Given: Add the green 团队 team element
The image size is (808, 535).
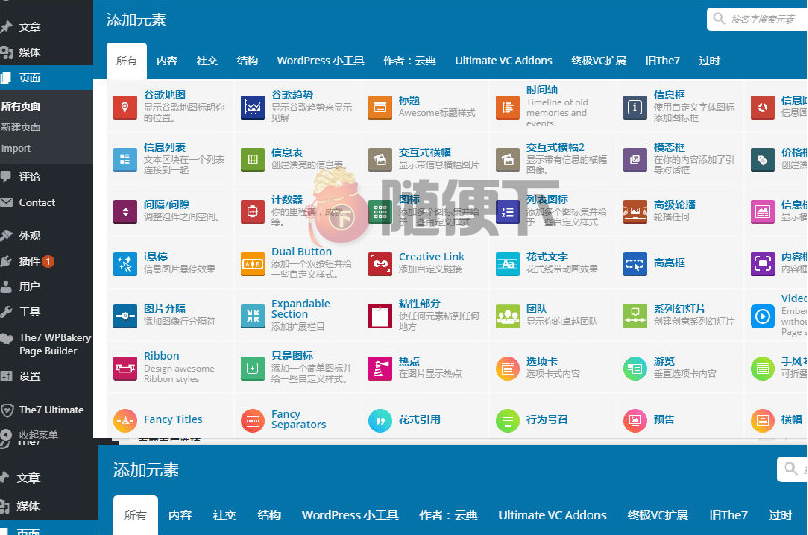Looking at the screenshot, I should tap(508, 316).
